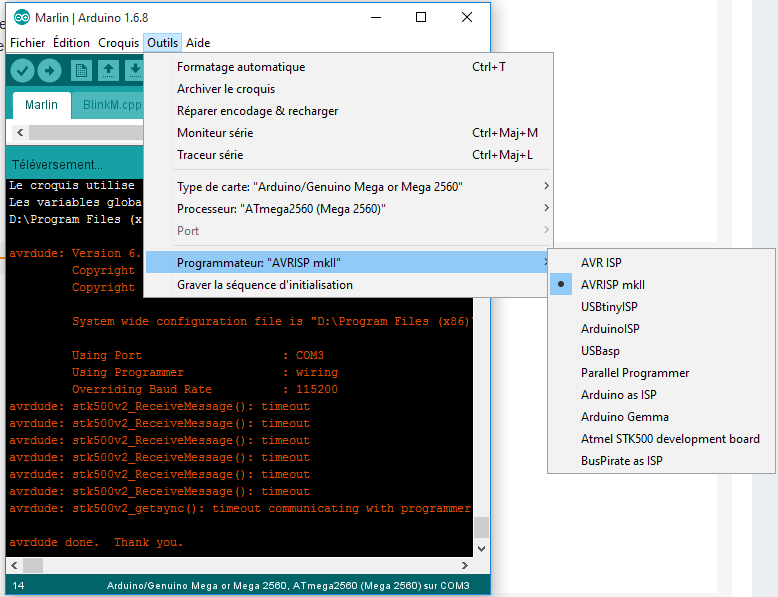The image size is (778, 597).
Task: Switch to the Marlin tab
Action: (x=42, y=105)
